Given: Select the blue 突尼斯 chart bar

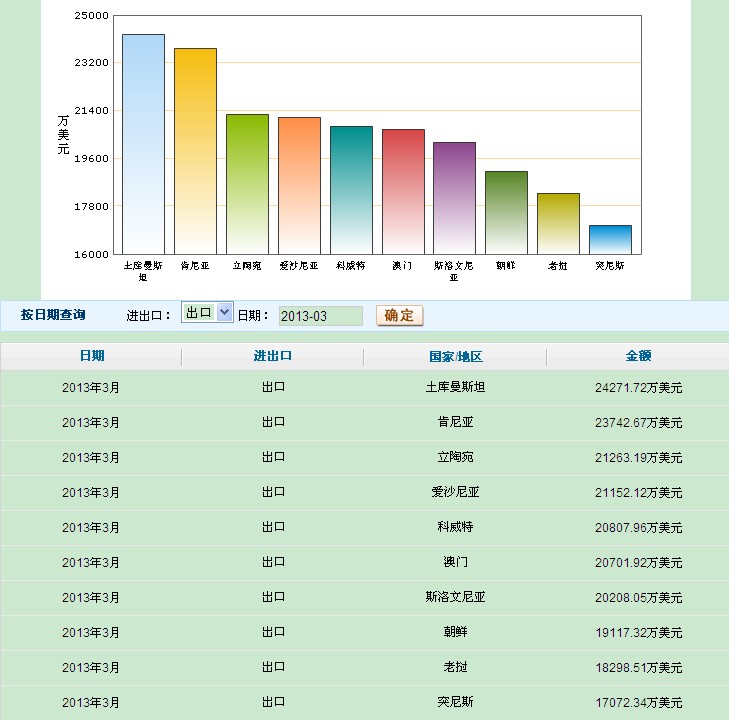Looking at the screenshot, I should tap(610, 239).
